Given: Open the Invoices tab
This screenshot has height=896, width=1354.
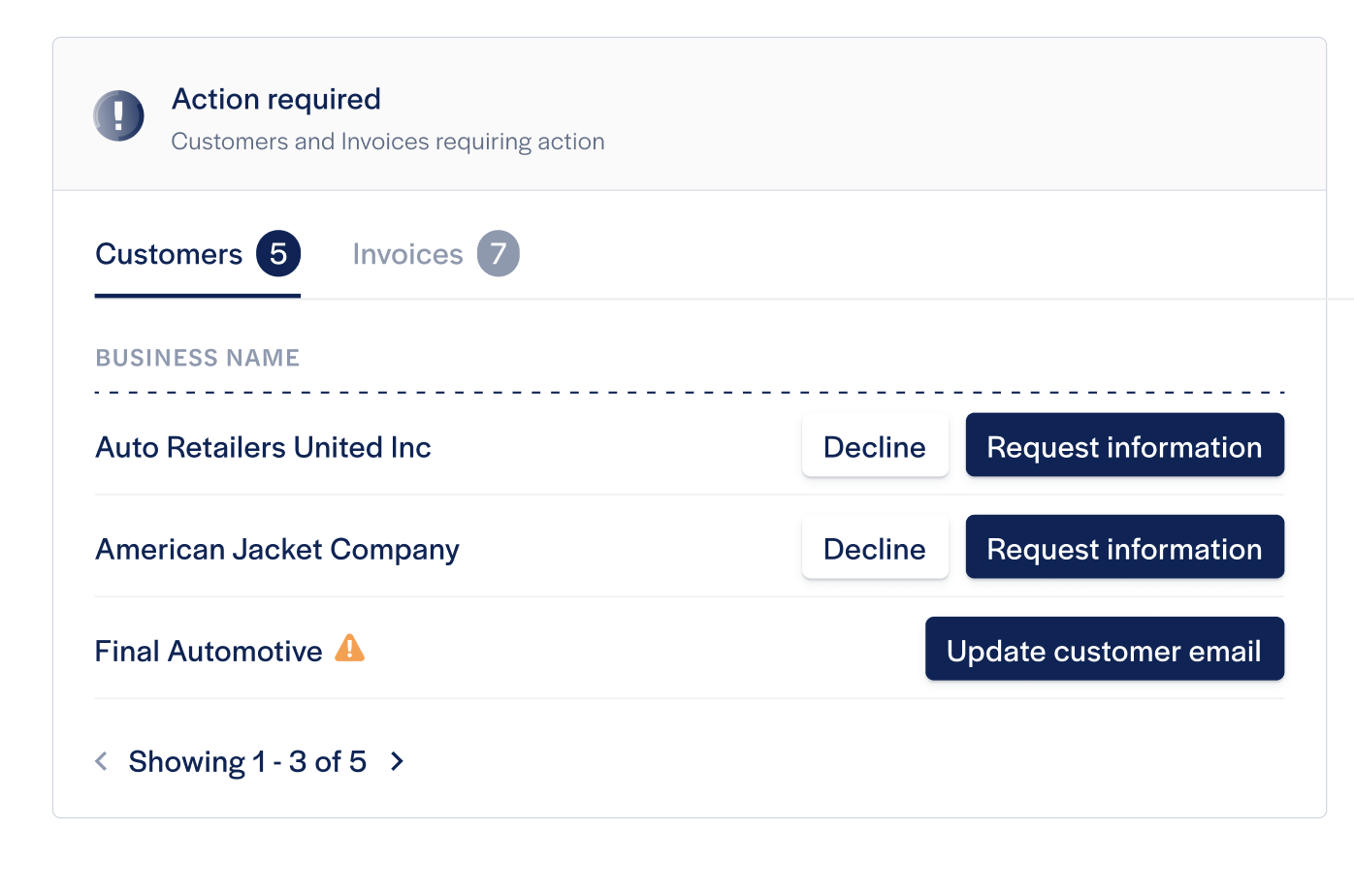Looking at the screenshot, I should pos(435,255).
